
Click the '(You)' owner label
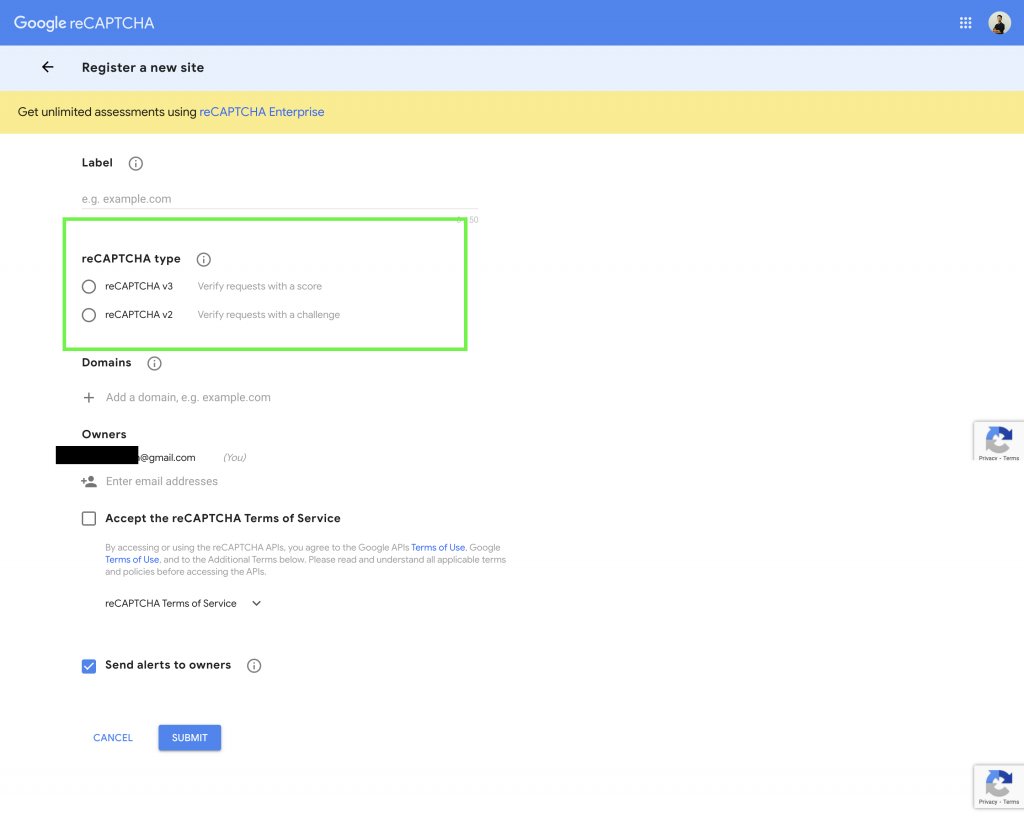(234, 458)
